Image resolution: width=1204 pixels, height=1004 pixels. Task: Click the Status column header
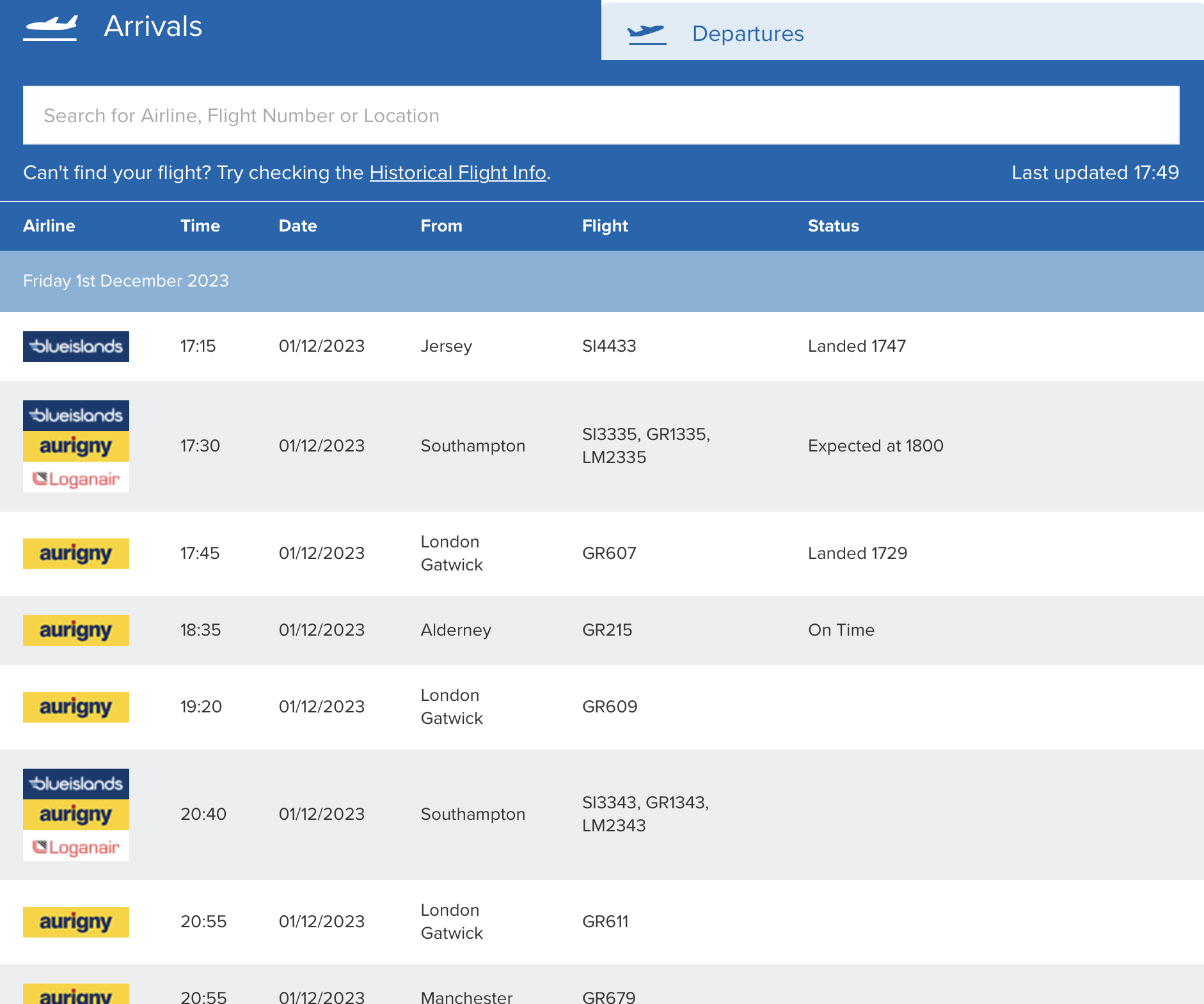pos(833,226)
